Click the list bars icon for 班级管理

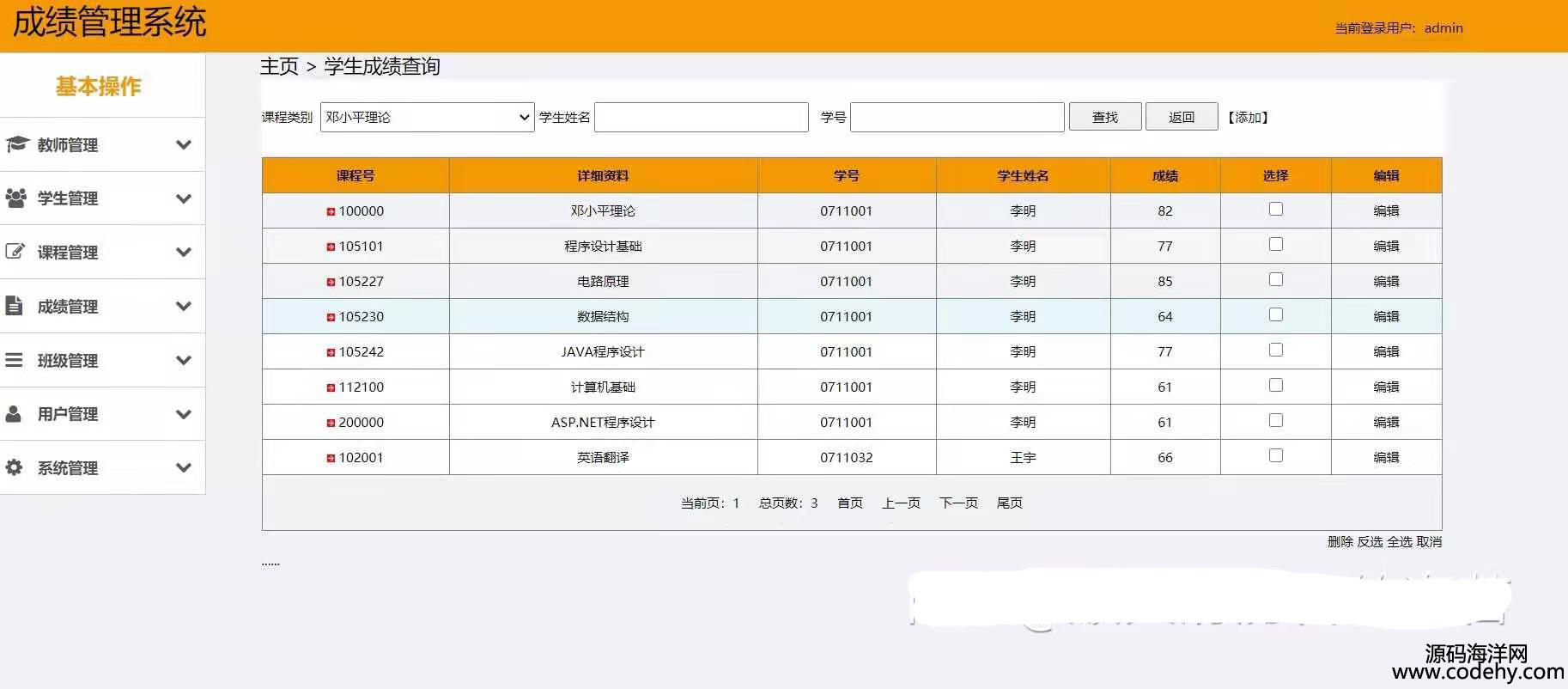coord(15,360)
